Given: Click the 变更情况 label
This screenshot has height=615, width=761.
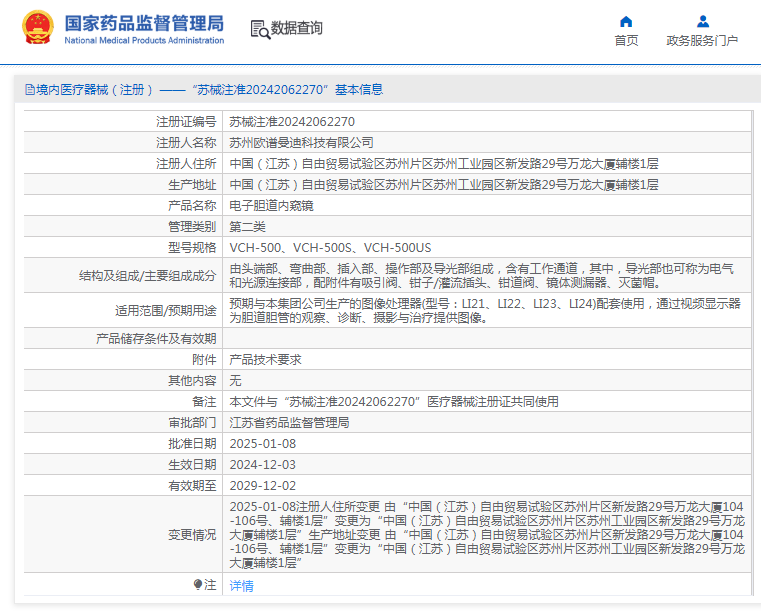Looking at the screenshot, I should tap(192, 534).
